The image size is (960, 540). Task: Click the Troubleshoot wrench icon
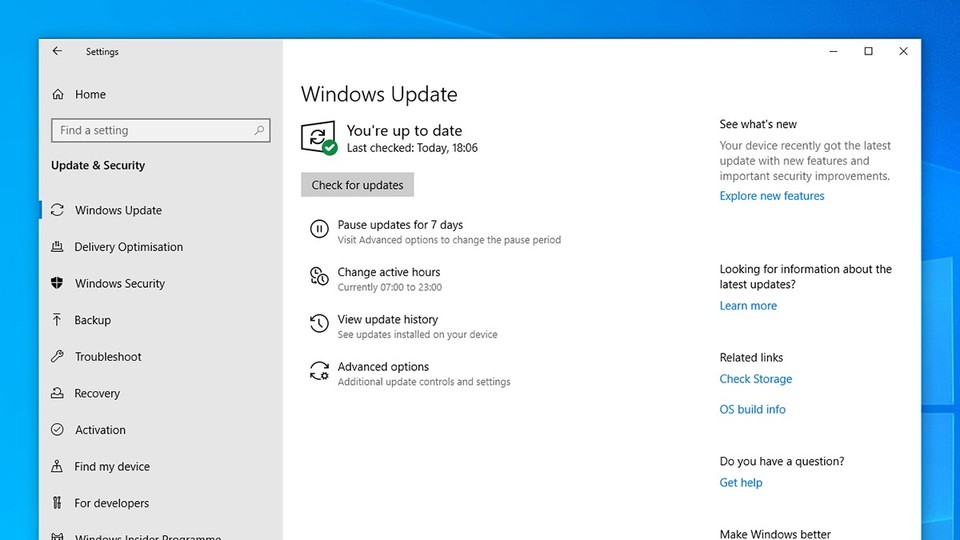click(x=58, y=356)
